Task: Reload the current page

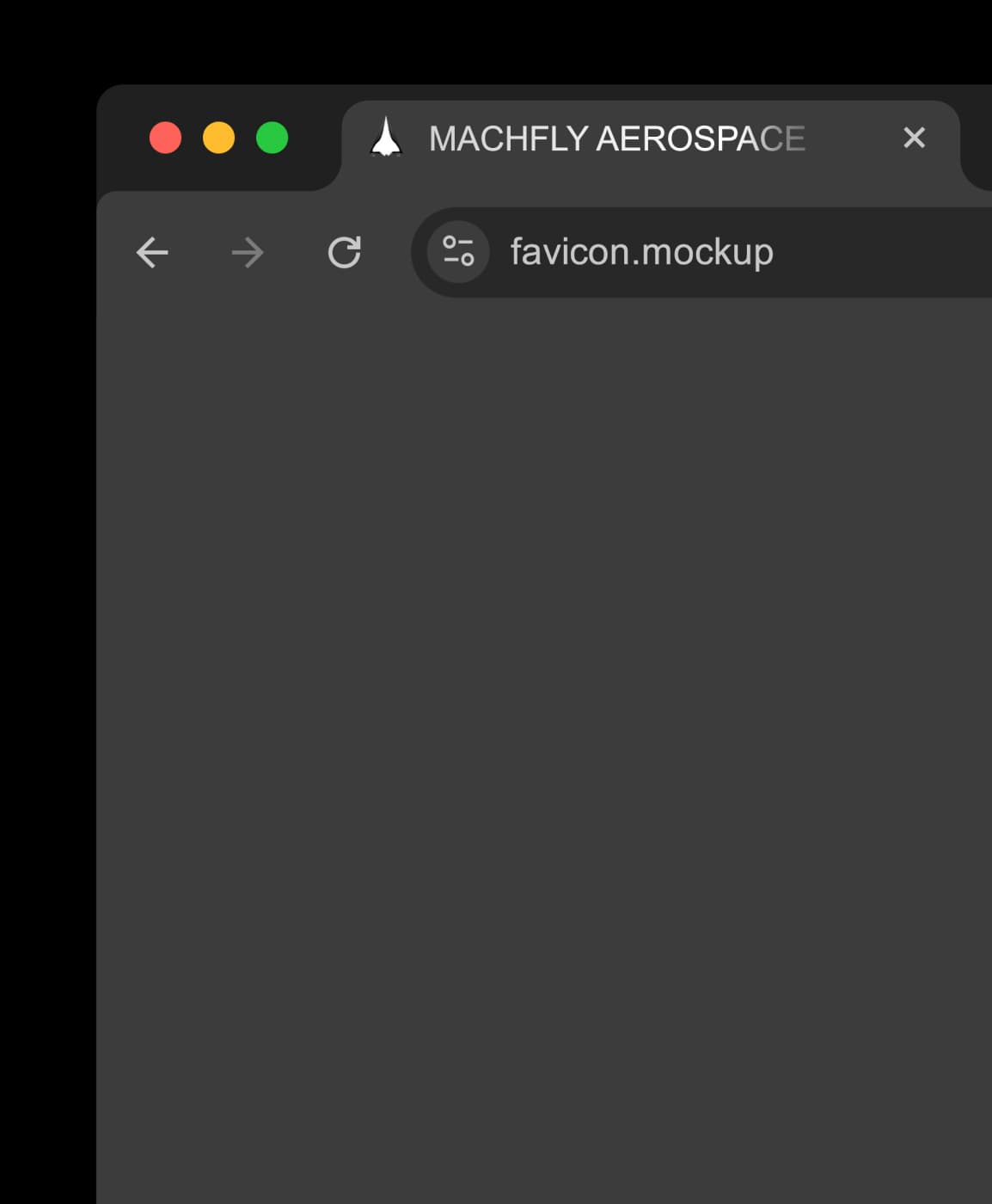Action: point(344,253)
